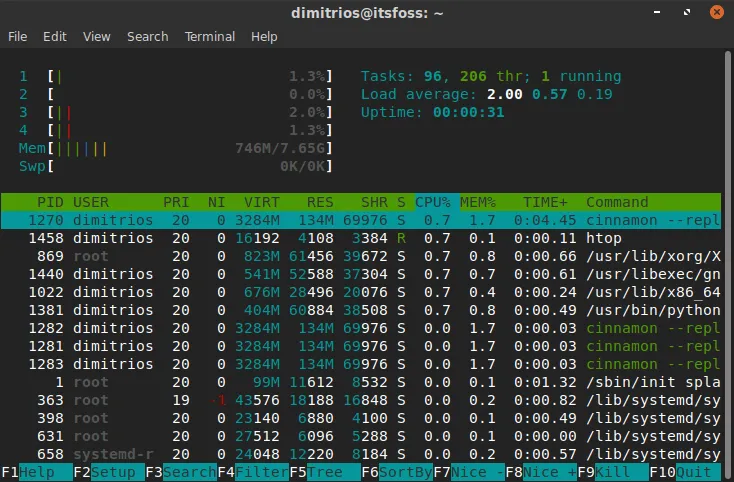Toggle F5 Tree view
Screen dimensions: 734x482
tap(326, 472)
